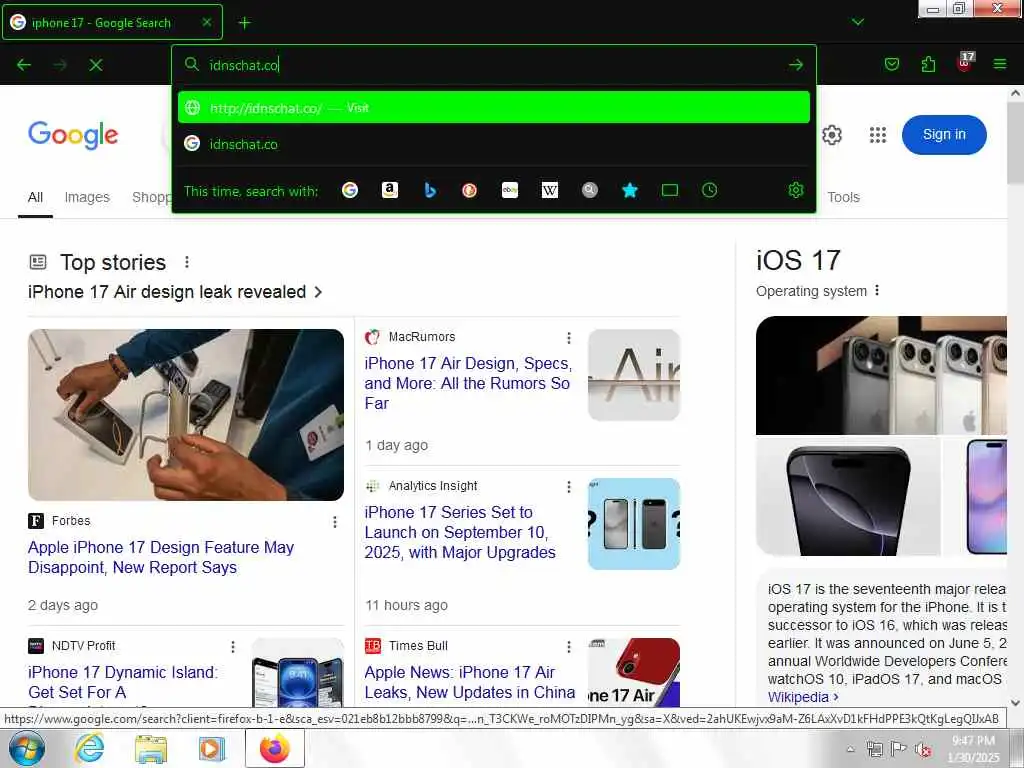Search this time with Bing icon
The height and width of the screenshot is (768, 1024).
pos(430,190)
